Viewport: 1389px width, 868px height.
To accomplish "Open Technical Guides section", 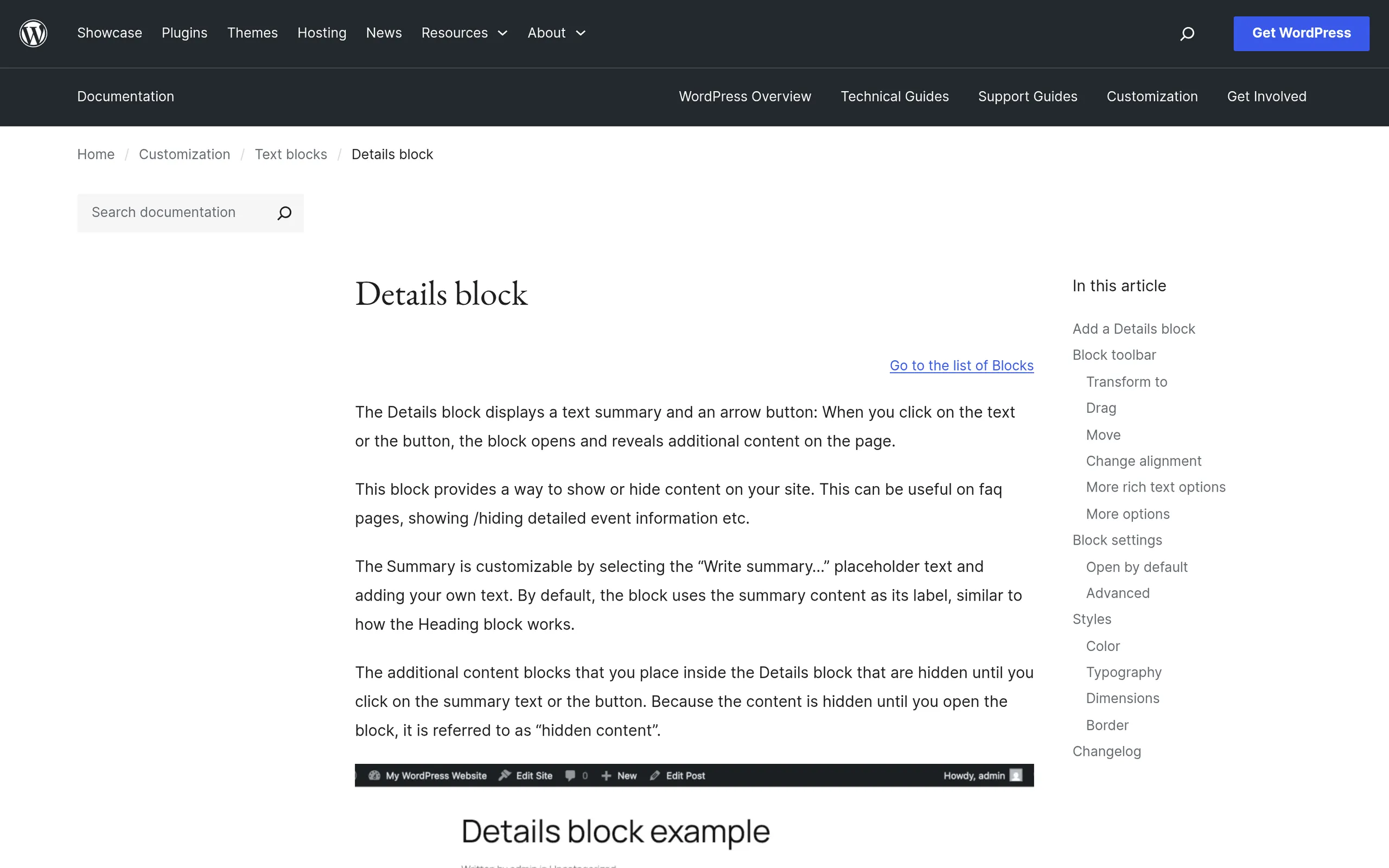I will (894, 97).
